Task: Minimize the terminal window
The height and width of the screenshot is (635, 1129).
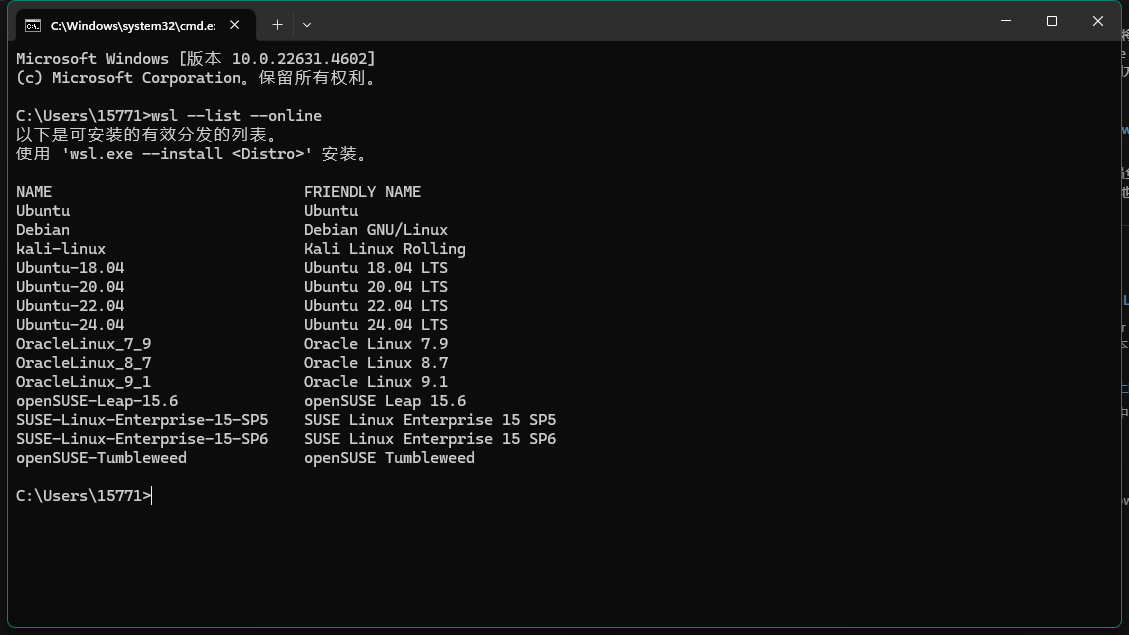Action: (x=1005, y=21)
